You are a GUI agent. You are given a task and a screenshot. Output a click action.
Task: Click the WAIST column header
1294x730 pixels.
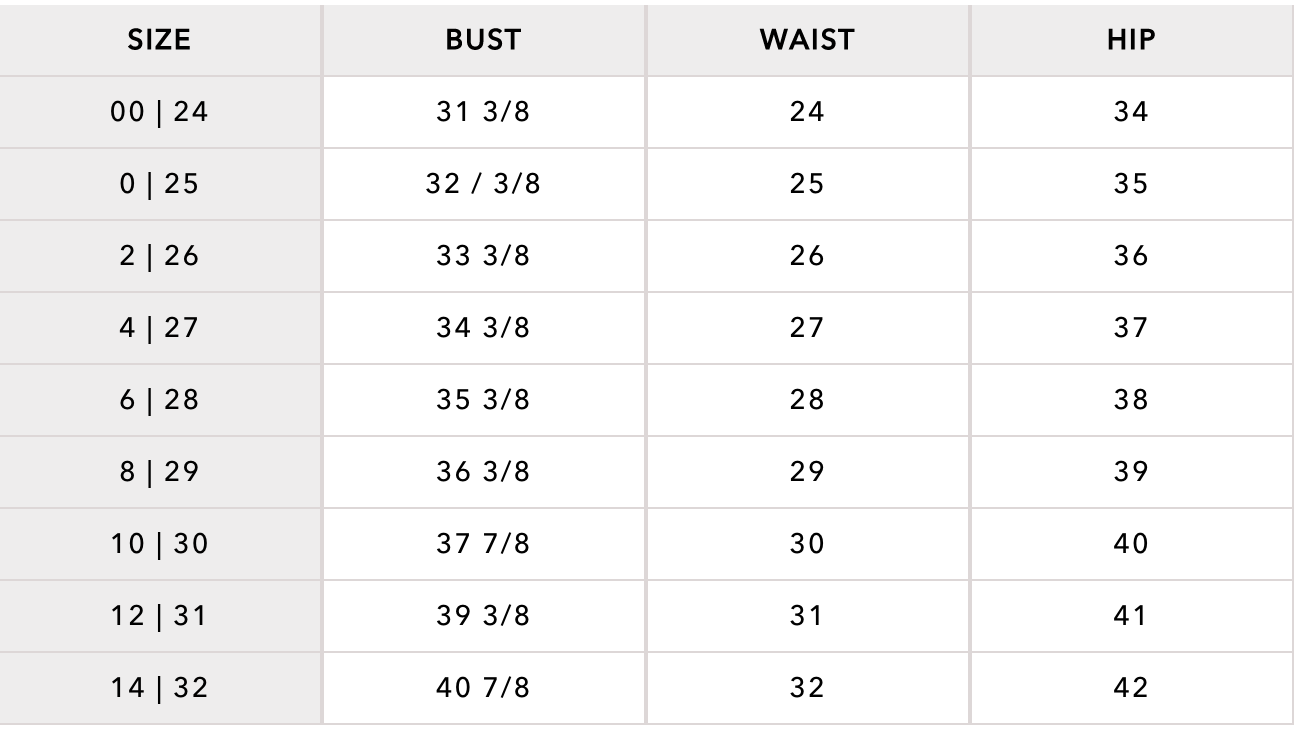807,40
